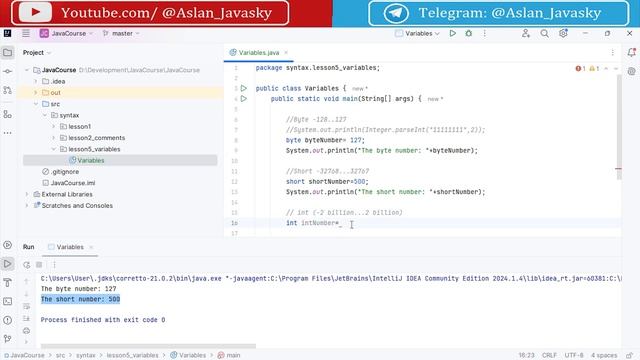Image resolution: width=640 pixels, height=360 pixels.
Task: Collapse the JavaCourse root folder
Action: coord(27,70)
